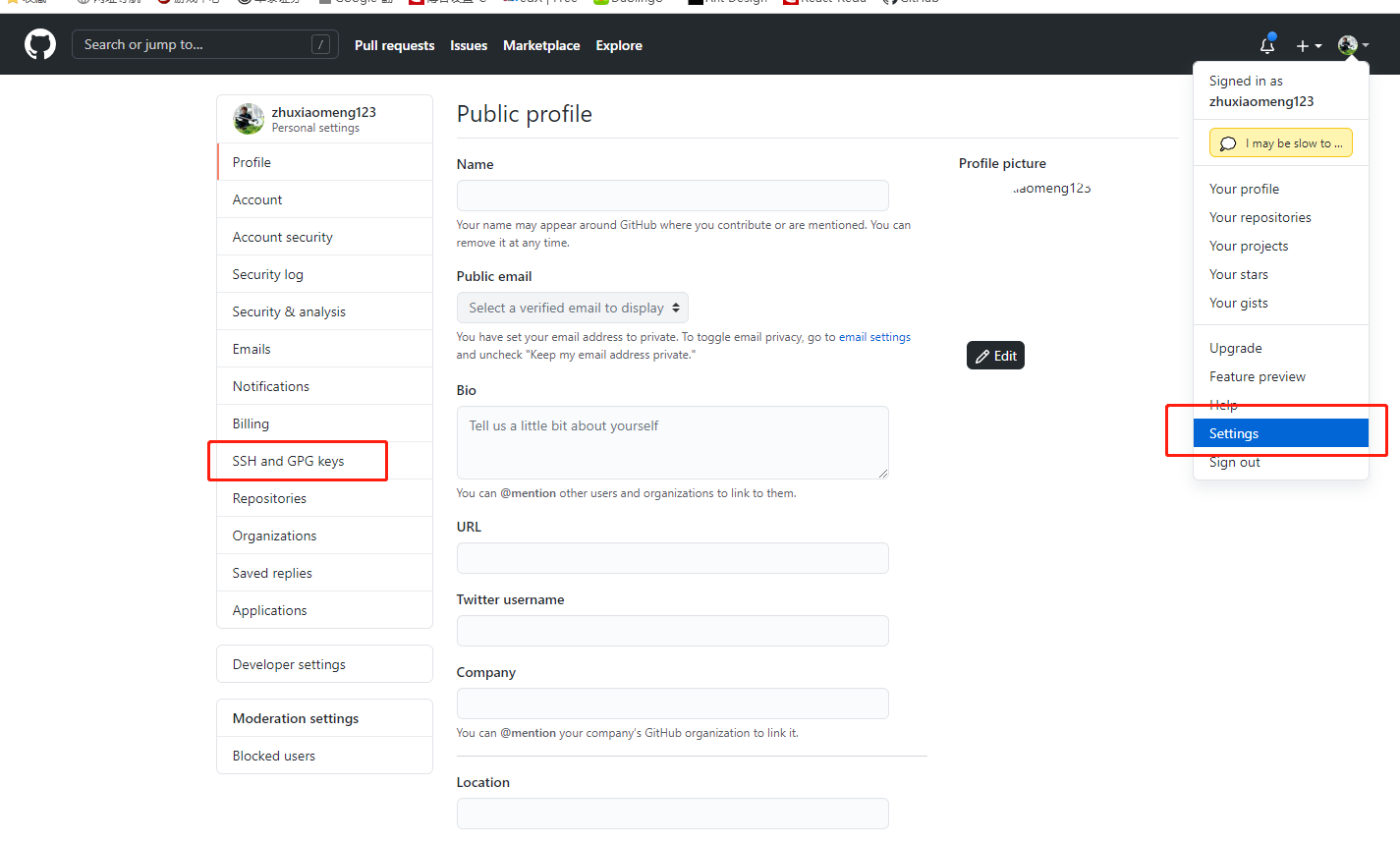Click into the URL input field
The image size is (1400, 845).
tap(673, 558)
